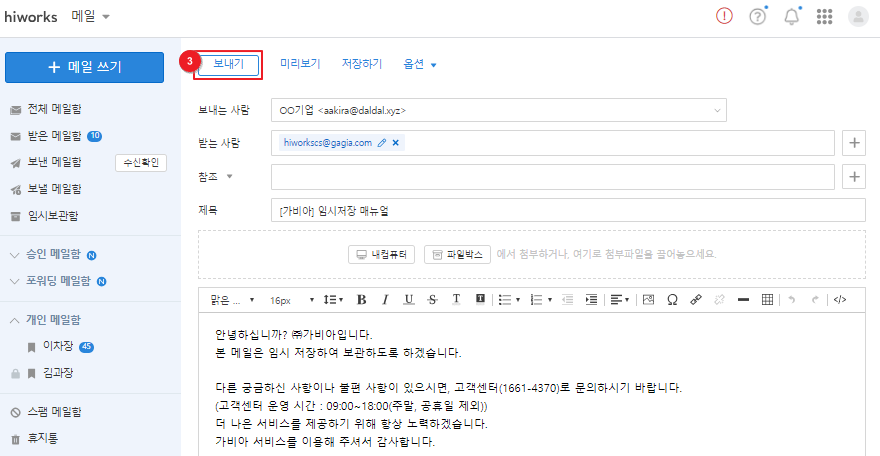Viewport: 880px width, 456px height.
Task: Insert a hyperlink in the editor
Action: pos(695,299)
